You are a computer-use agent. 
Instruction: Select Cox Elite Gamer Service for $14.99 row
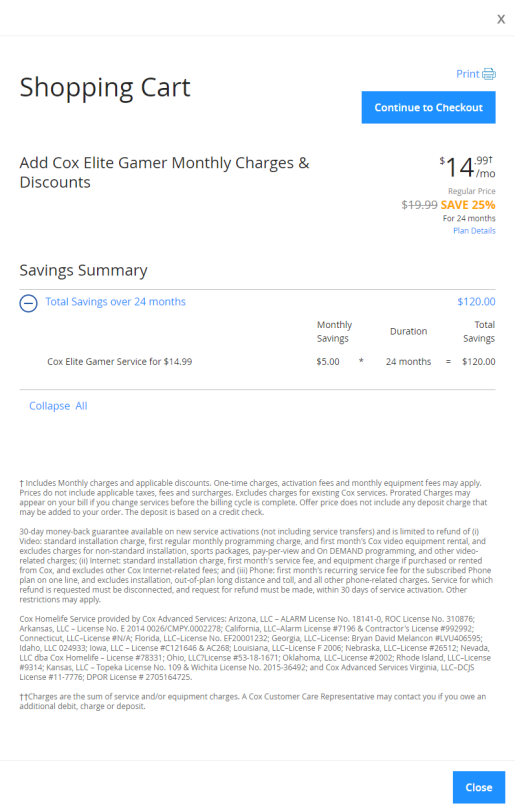click(257, 362)
